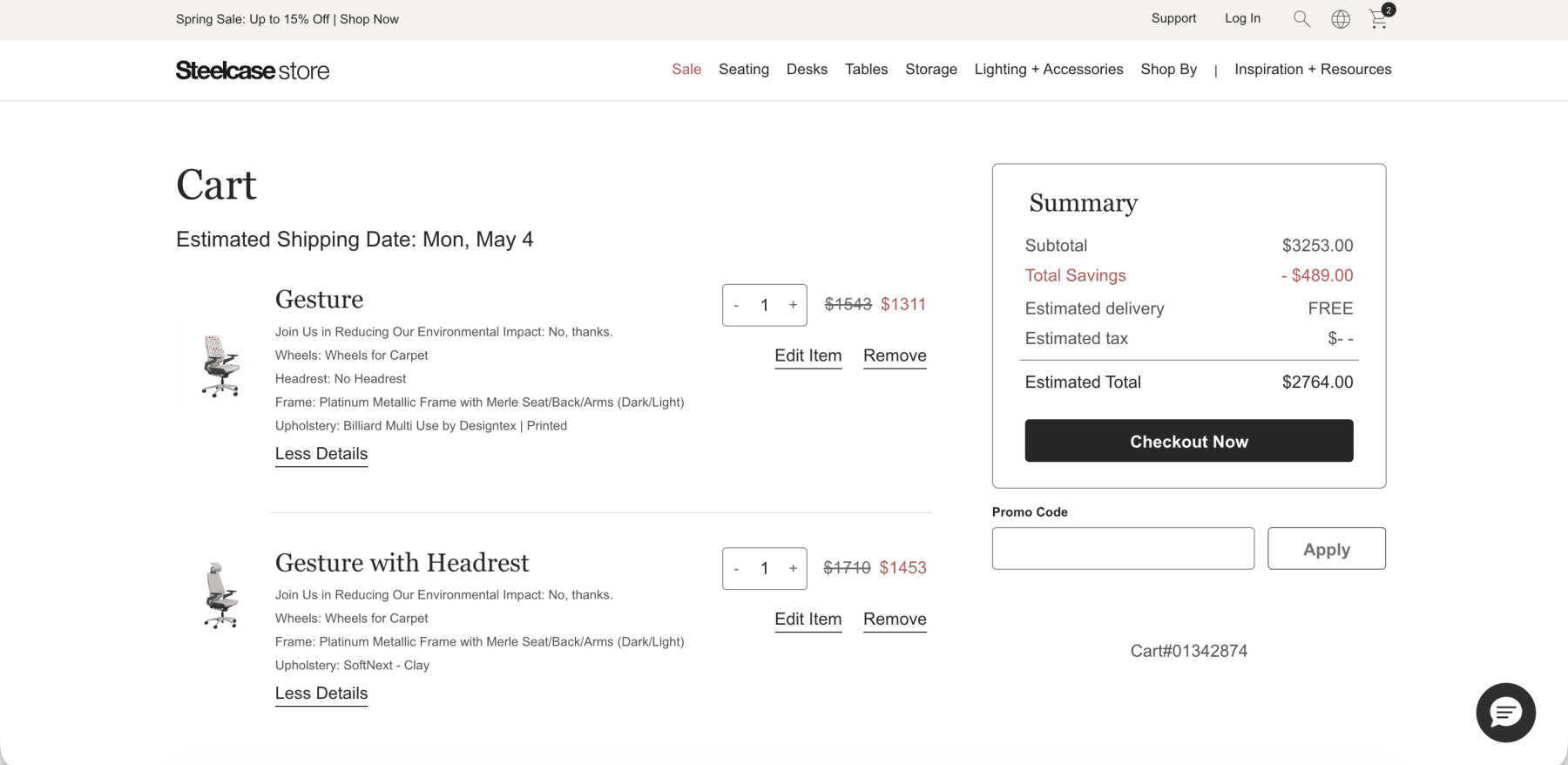Select the Gesture quantity value field
Viewport: 1568px width, 765px height.
765,306
